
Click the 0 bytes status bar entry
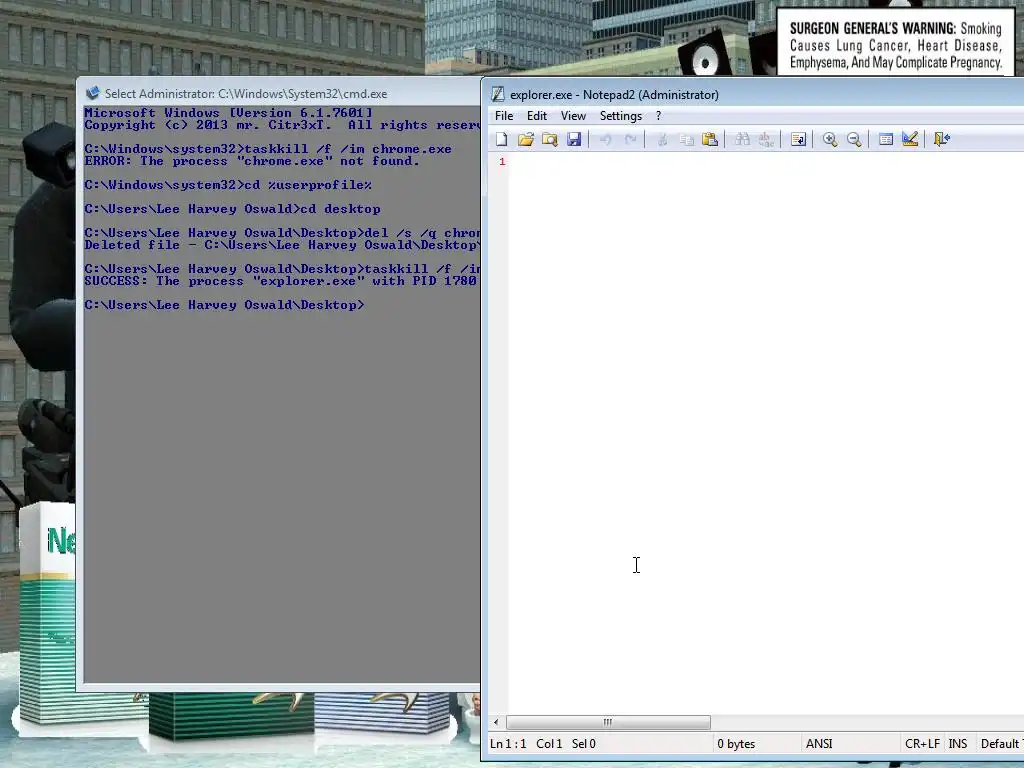tap(736, 744)
